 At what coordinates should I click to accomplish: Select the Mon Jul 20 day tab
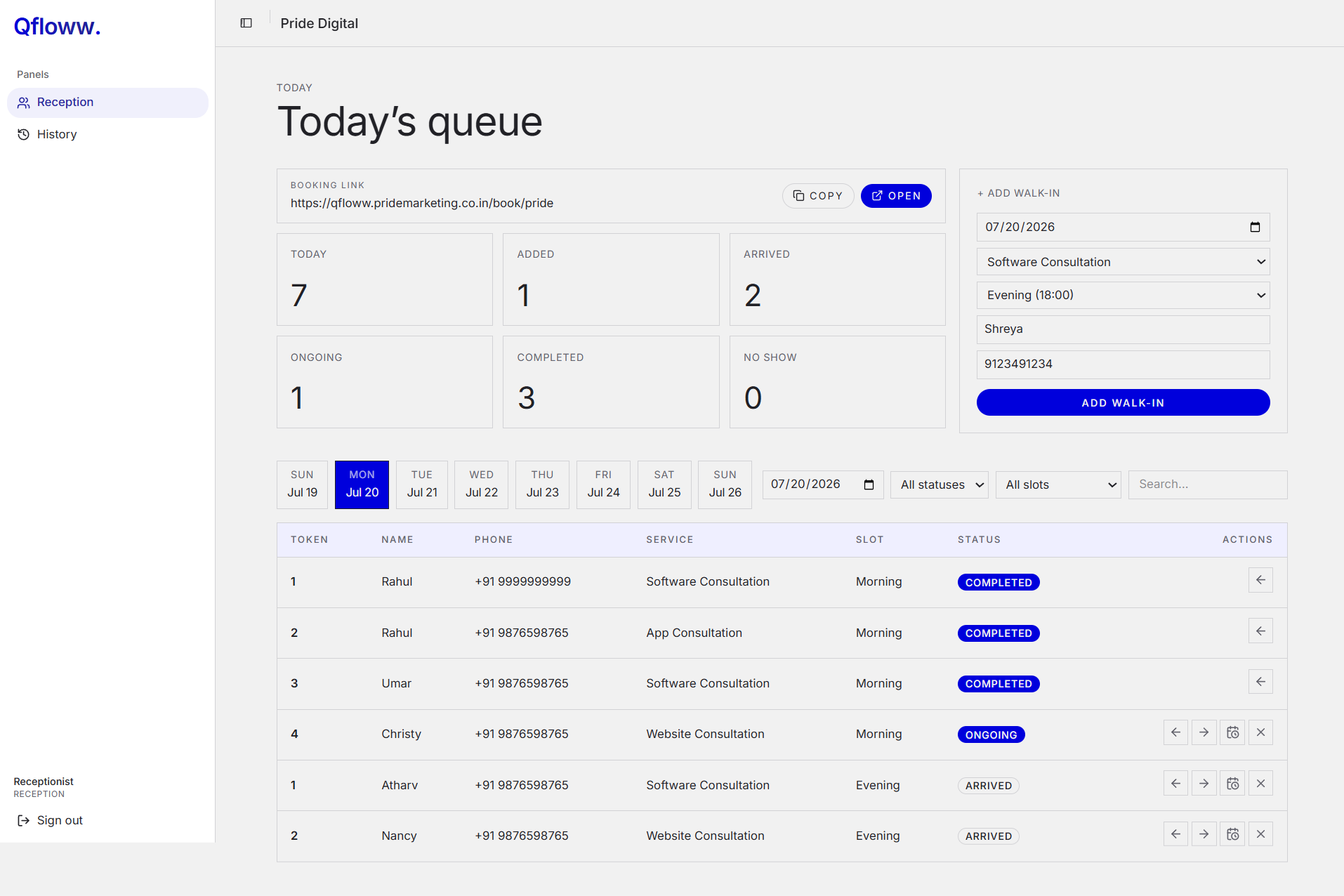362,485
